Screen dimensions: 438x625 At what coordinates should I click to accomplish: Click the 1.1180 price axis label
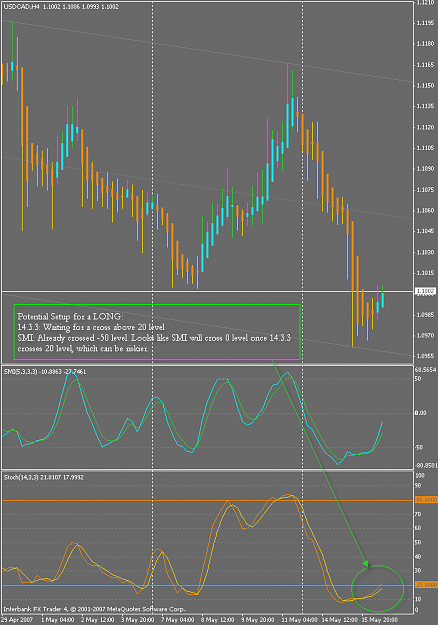tap(425, 44)
